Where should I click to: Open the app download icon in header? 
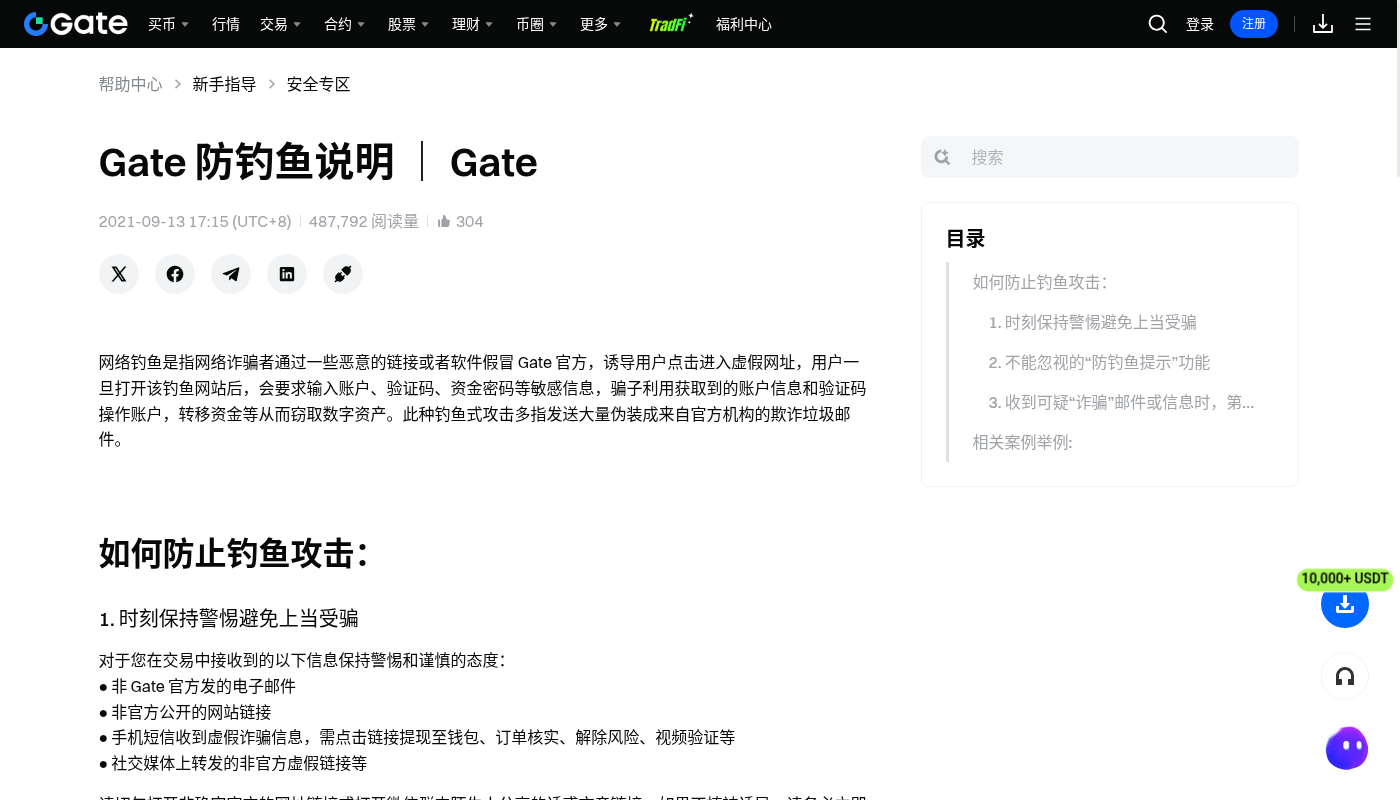click(x=1323, y=24)
